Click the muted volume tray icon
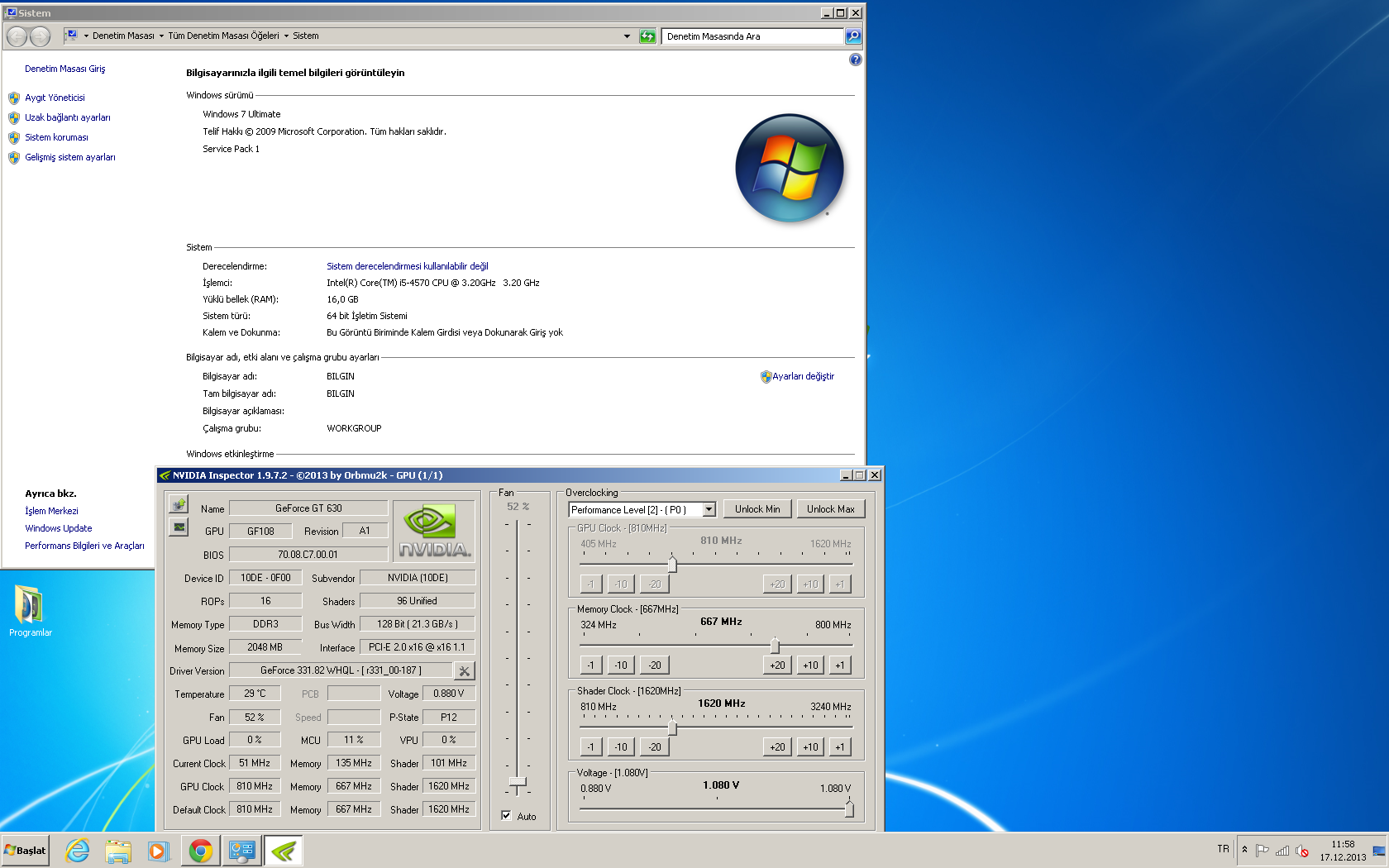 tap(1302, 851)
